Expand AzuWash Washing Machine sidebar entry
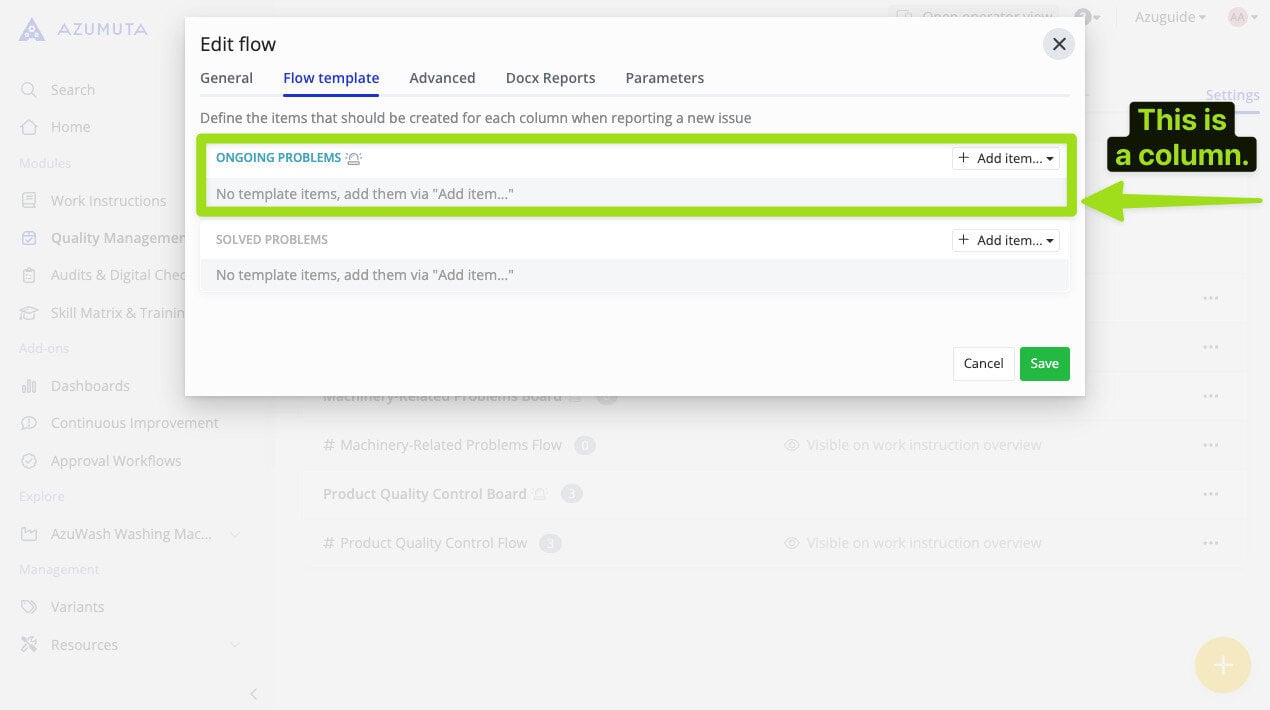Screen dimensions: 1270x710 coord(235,534)
